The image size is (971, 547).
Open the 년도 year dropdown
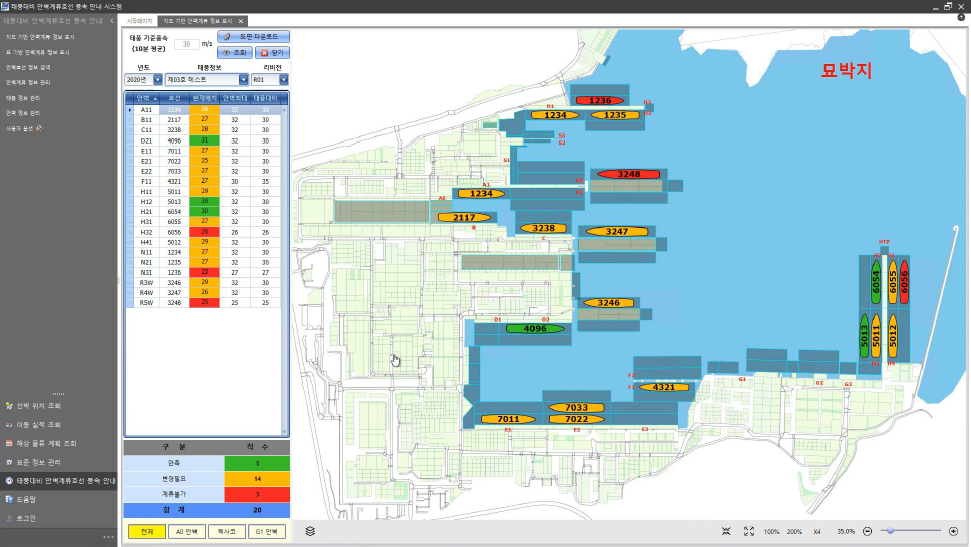coord(157,79)
